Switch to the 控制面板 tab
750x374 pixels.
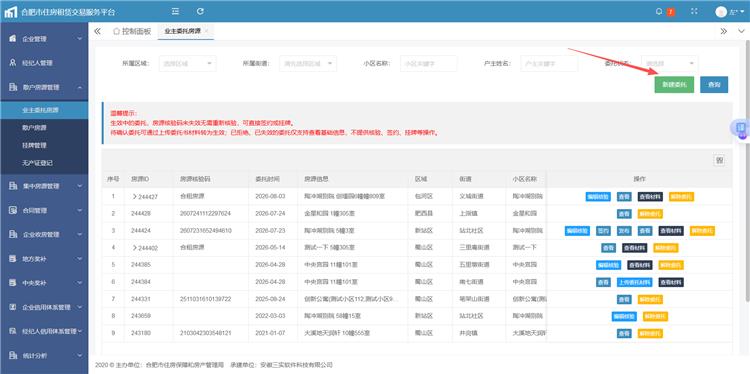click(x=132, y=31)
